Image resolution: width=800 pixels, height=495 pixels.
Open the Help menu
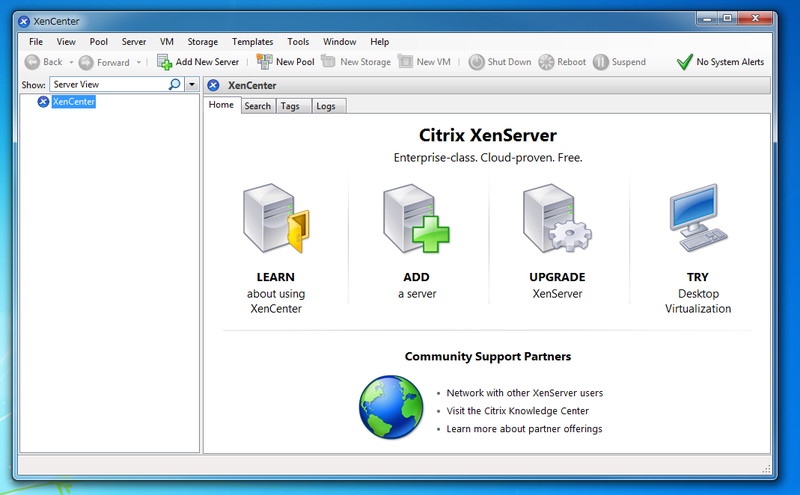point(379,42)
